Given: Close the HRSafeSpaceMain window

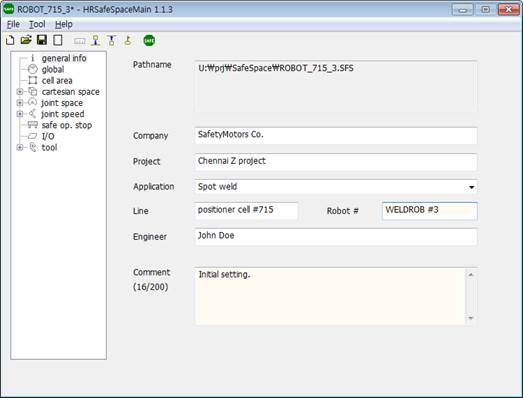Looking at the screenshot, I should [x=509, y=10].
